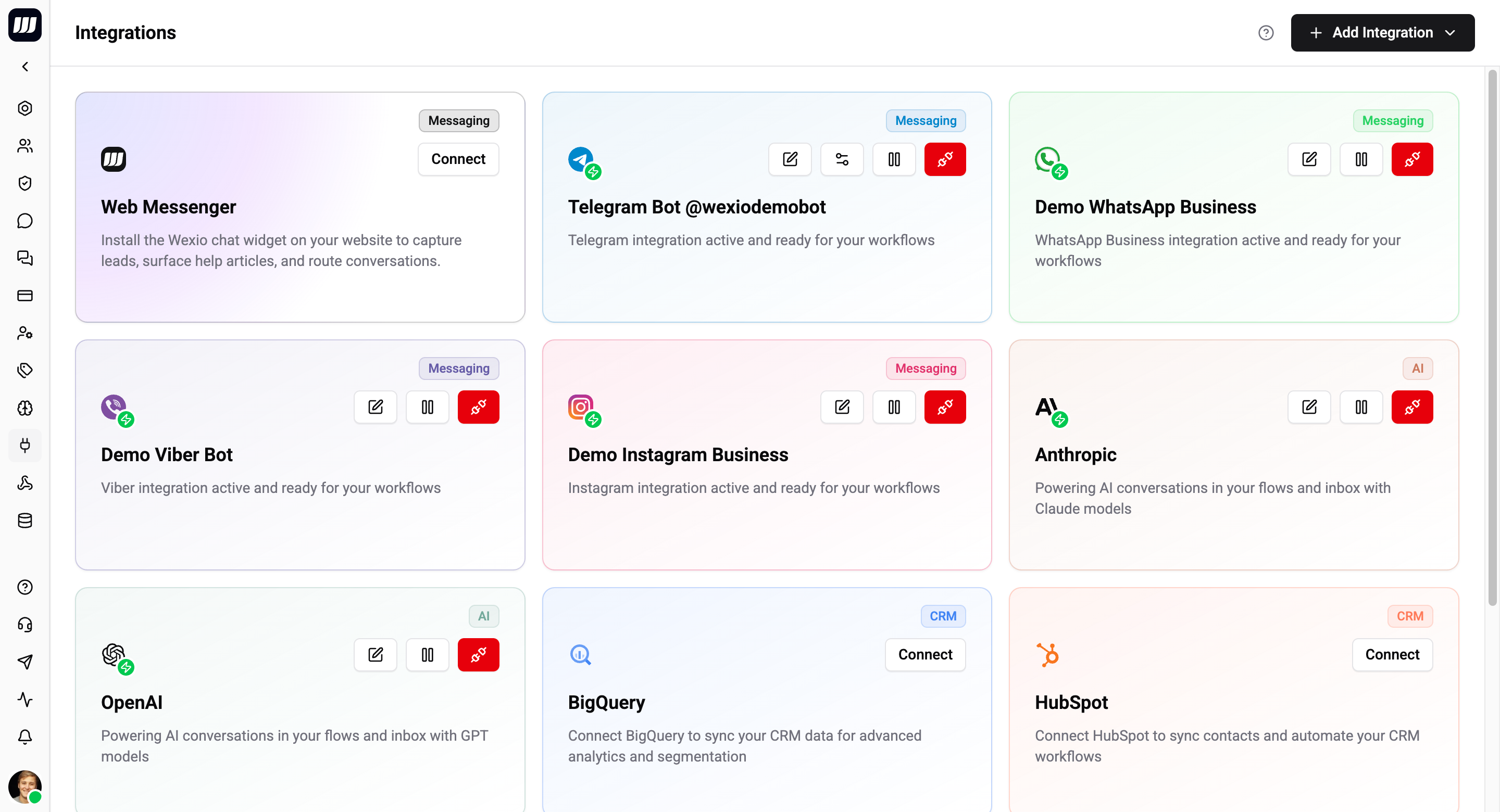Click the OpenAI logo icon
1500x812 pixels.
[x=114, y=654]
